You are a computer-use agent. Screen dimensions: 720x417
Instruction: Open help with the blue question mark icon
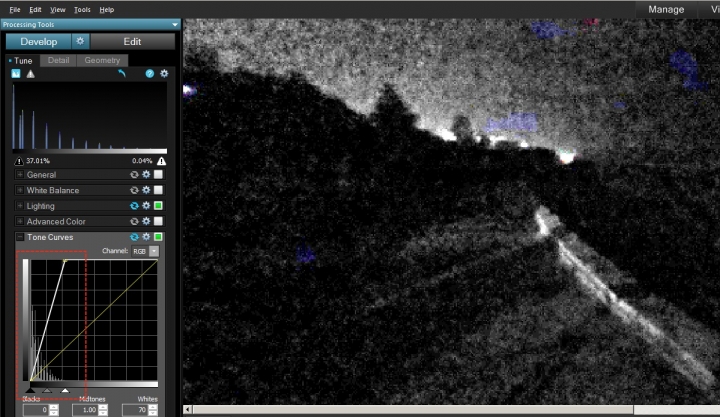[x=150, y=73]
